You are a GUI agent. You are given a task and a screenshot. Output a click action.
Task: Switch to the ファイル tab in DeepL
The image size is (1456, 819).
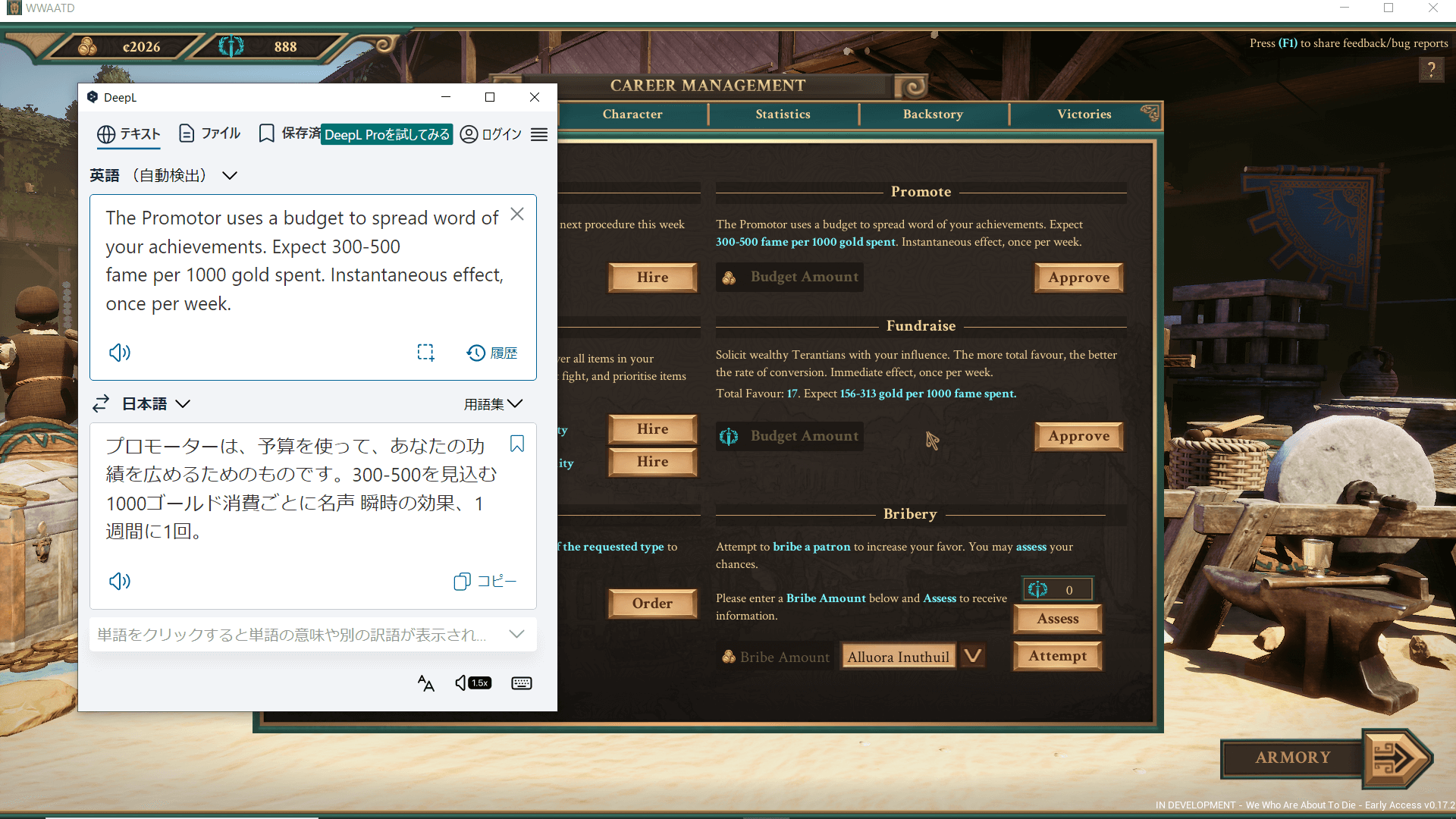click(209, 133)
